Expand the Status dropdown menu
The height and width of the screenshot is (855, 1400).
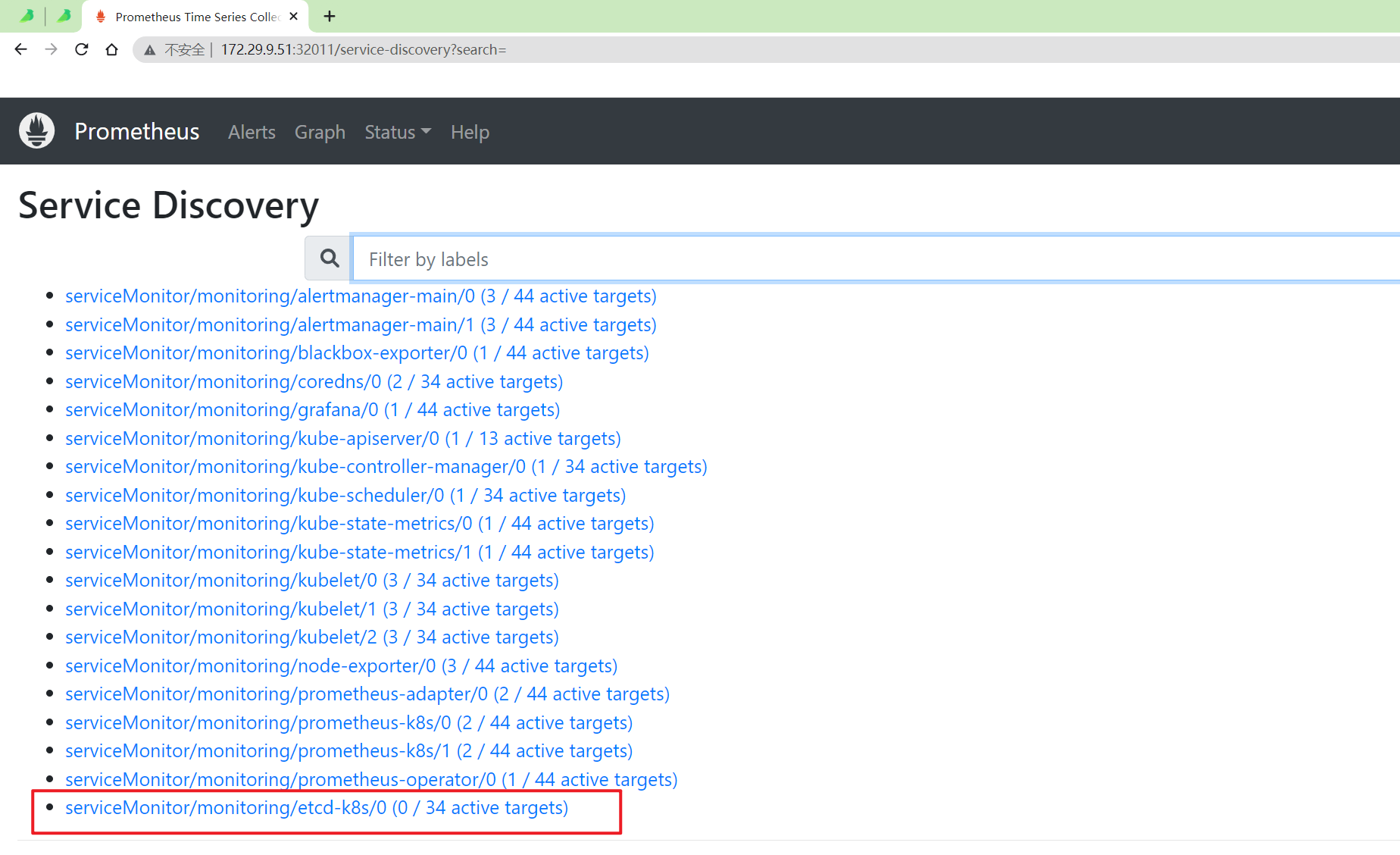coord(398,132)
